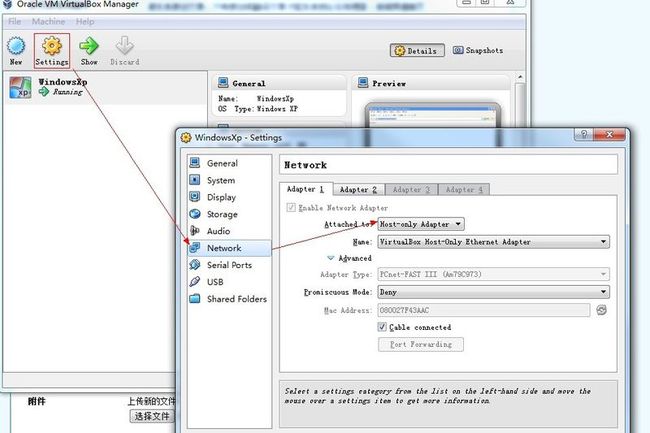Click the Mac Address field
Screen dimensions: 650x433
tap(483, 310)
